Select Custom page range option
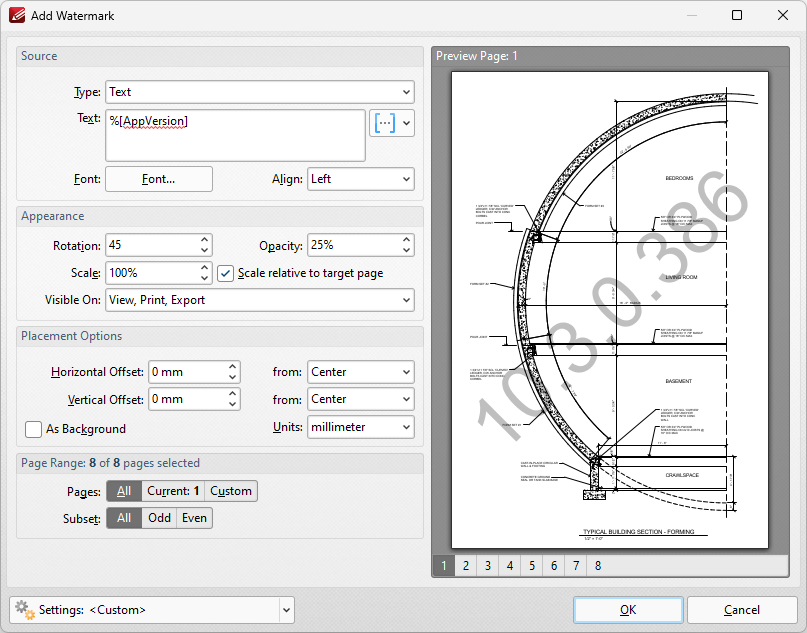Image resolution: width=807 pixels, height=633 pixels. [x=231, y=491]
